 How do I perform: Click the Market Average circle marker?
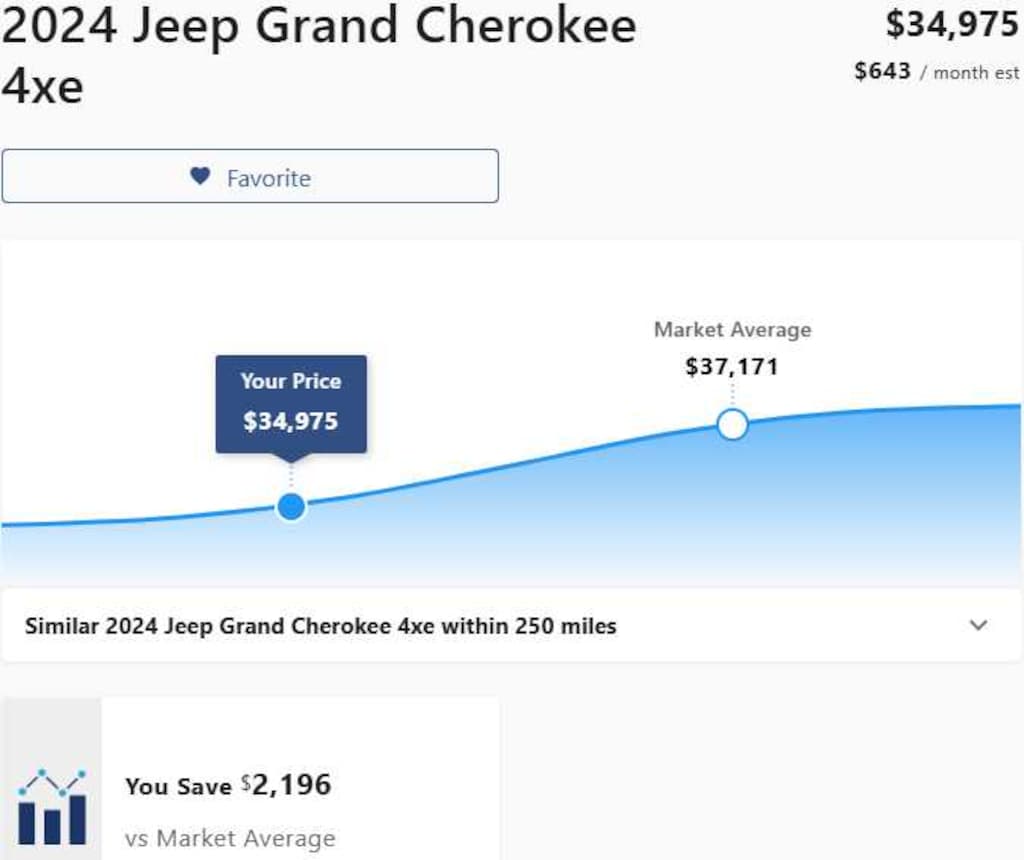tap(733, 424)
